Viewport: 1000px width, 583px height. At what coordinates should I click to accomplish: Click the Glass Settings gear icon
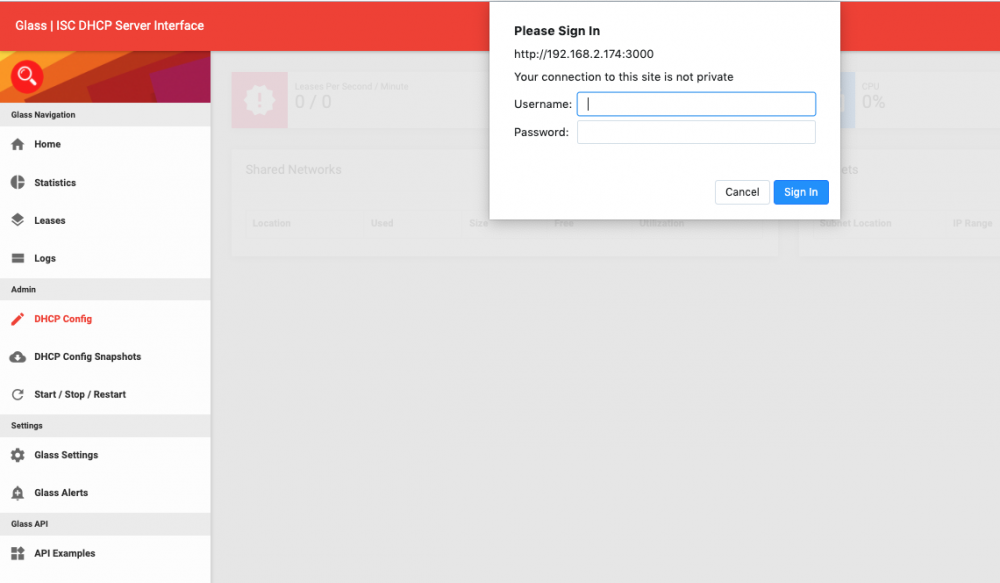point(18,455)
